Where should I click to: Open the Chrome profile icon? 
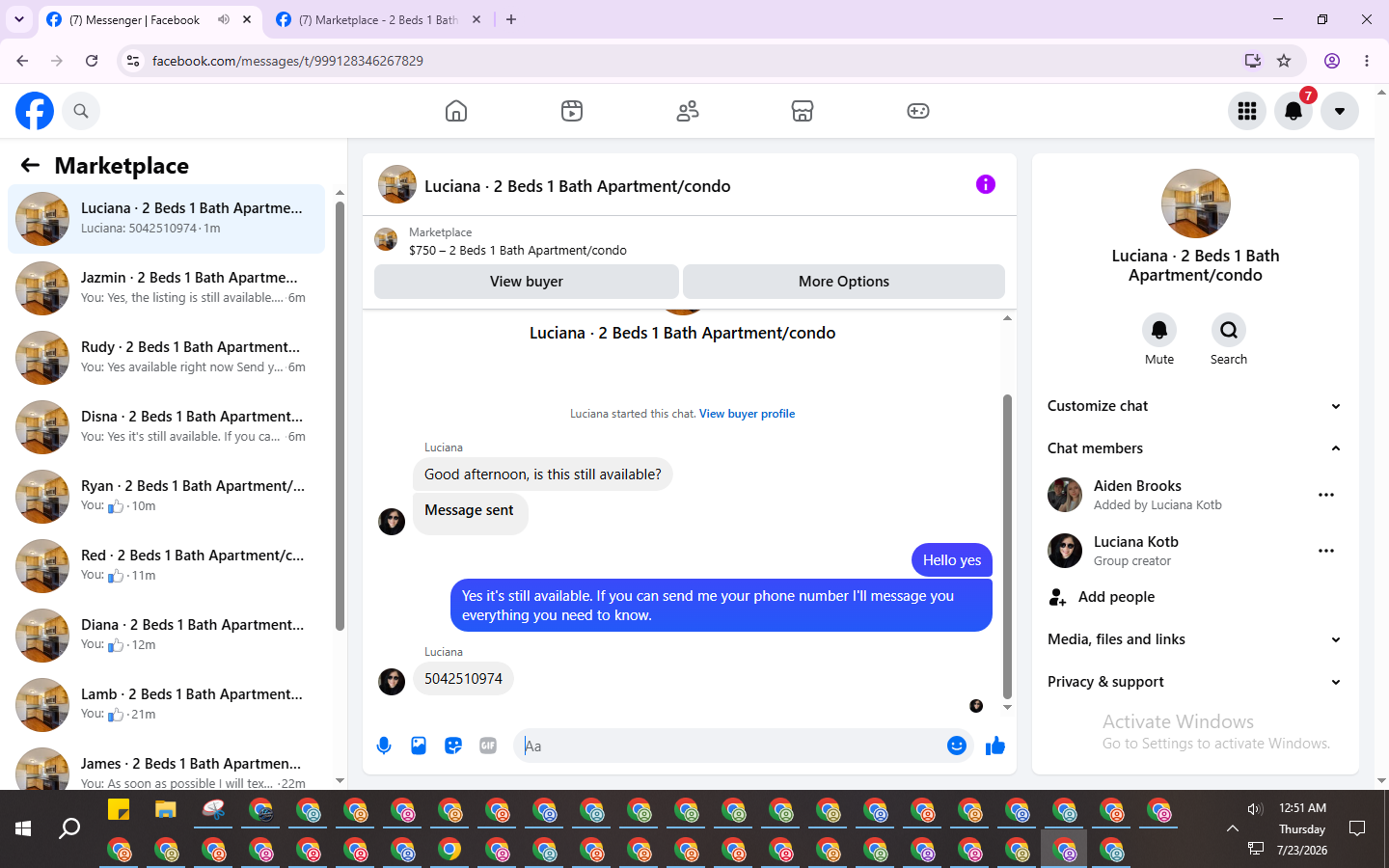coord(1332,61)
